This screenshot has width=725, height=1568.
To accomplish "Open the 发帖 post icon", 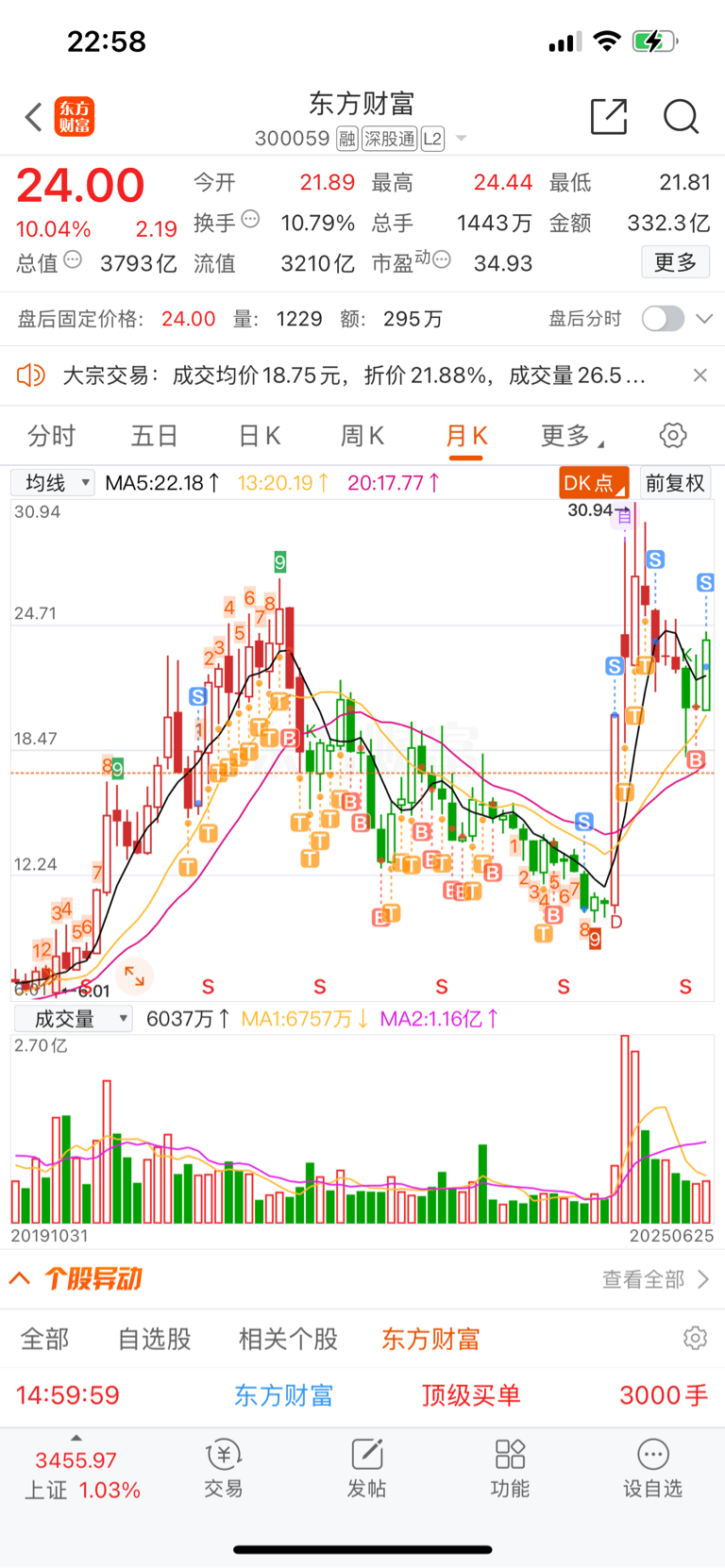I will (x=366, y=1470).
